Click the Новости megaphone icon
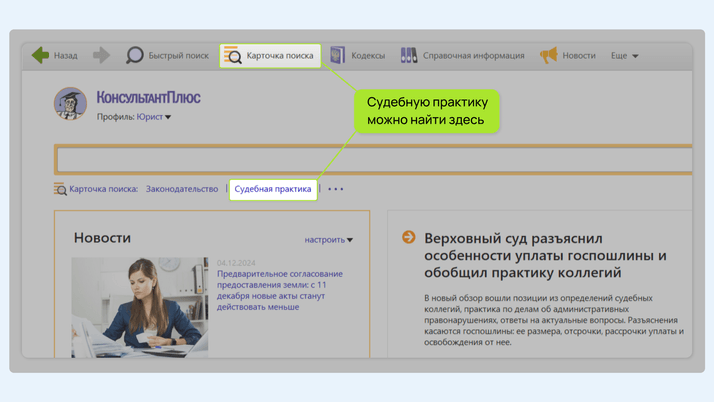The image size is (714, 402). click(x=549, y=55)
